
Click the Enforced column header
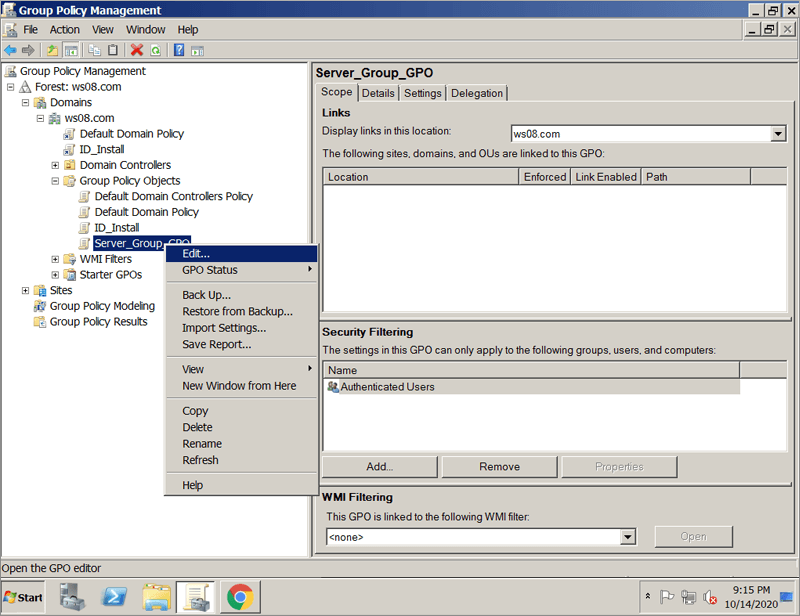[x=544, y=177]
